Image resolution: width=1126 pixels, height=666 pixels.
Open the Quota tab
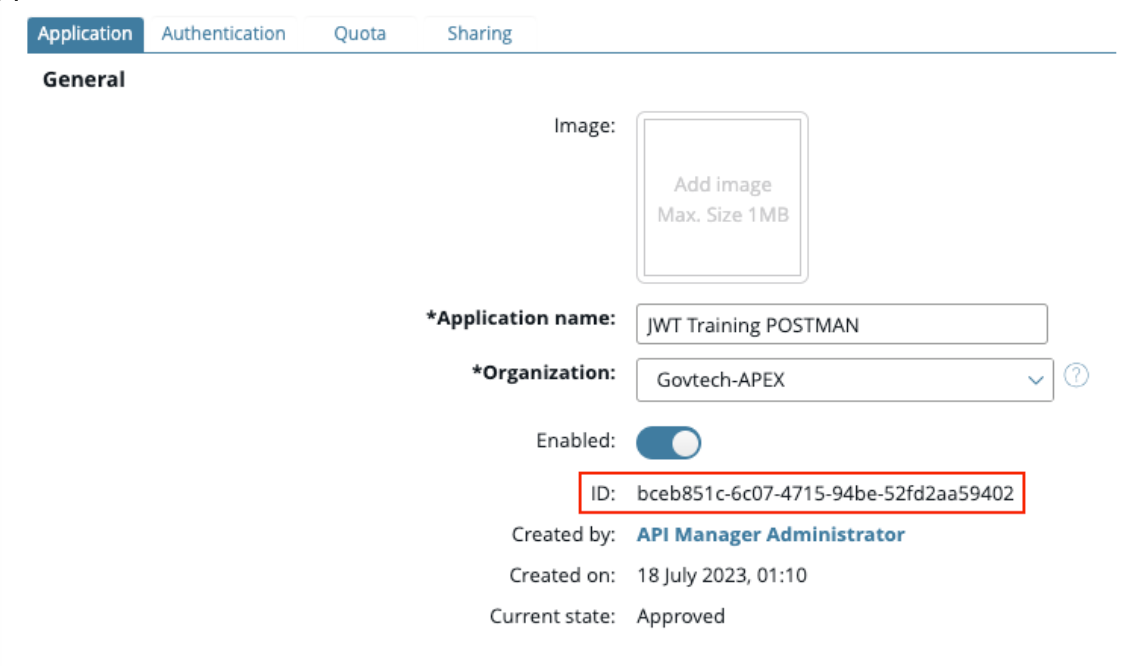click(359, 33)
